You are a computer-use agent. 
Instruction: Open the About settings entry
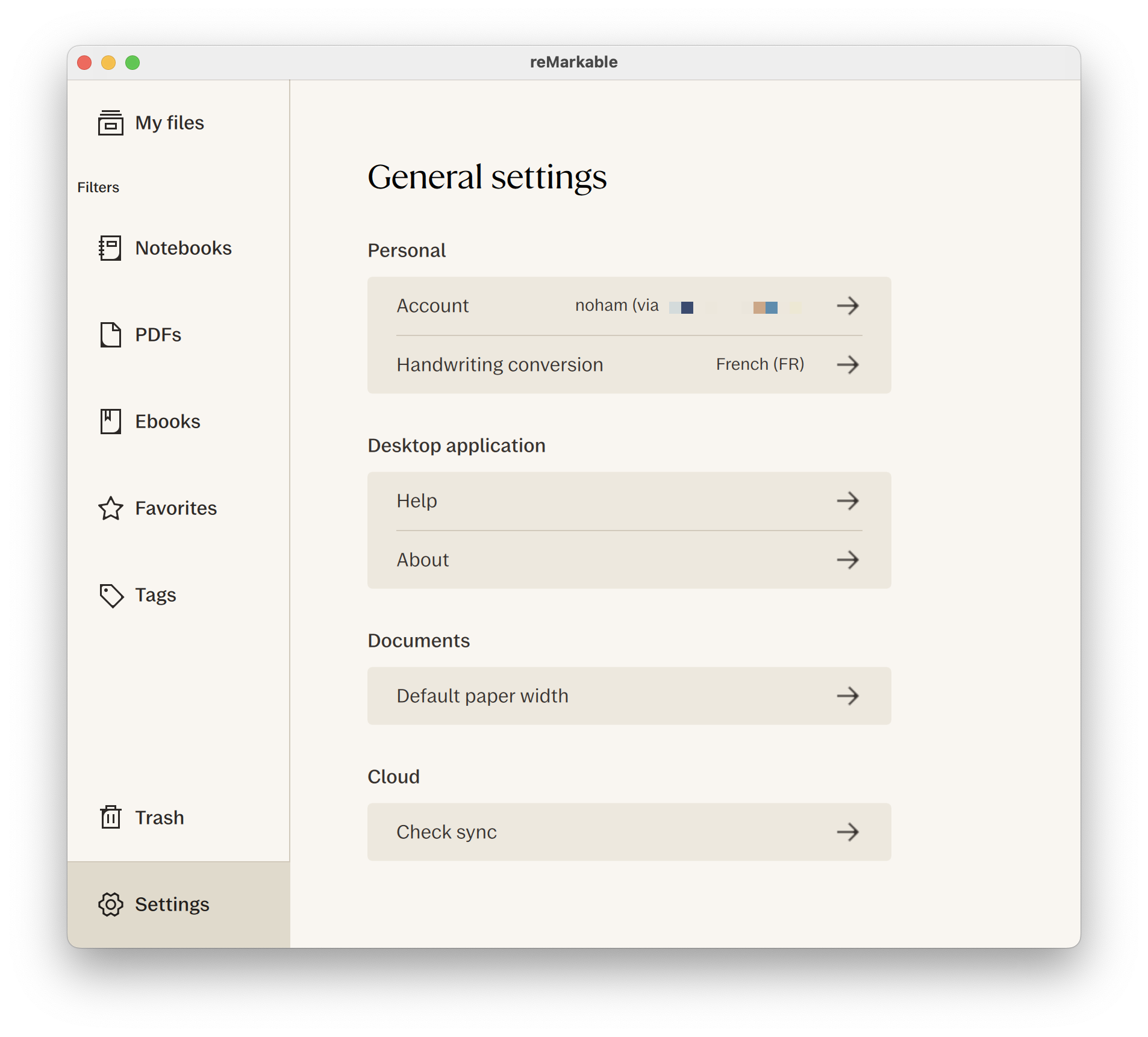coord(423,560)
